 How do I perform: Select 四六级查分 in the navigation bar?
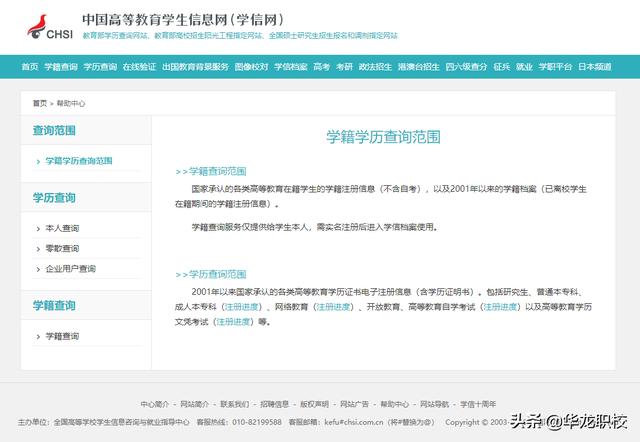(467, 67)
